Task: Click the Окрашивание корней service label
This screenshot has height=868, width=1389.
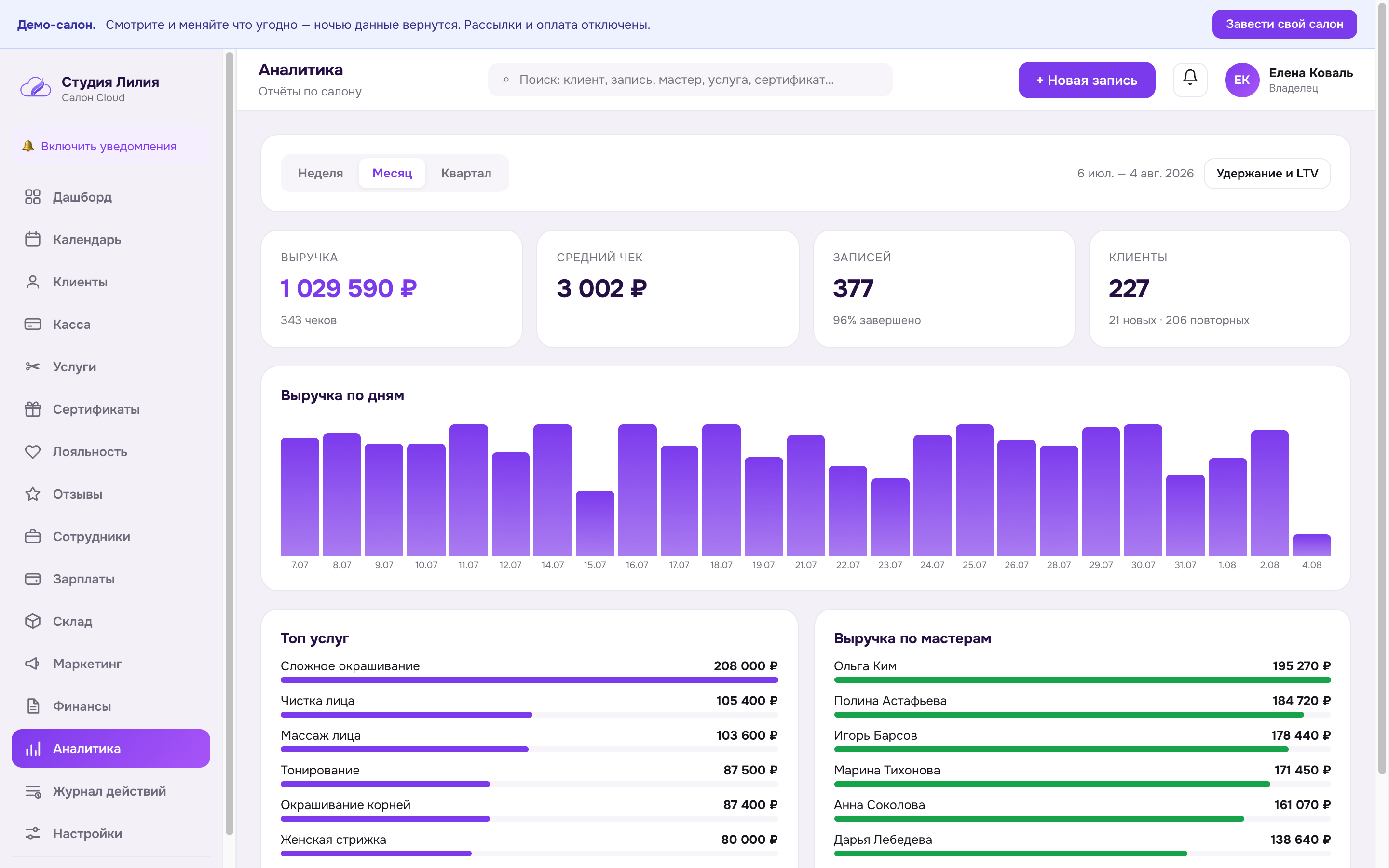Action: [x=345, y=805]
